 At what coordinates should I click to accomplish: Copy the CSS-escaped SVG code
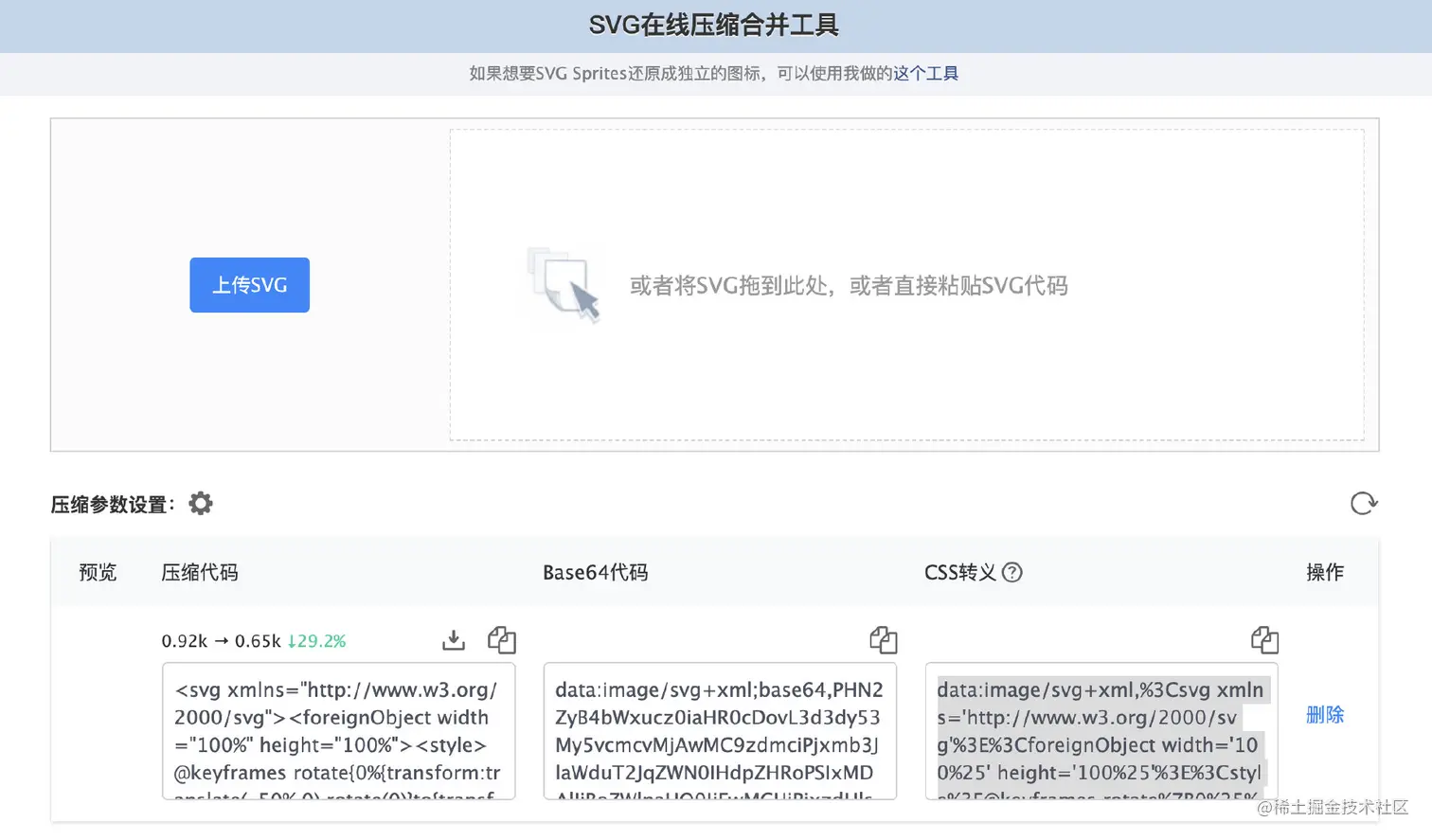1264,640
